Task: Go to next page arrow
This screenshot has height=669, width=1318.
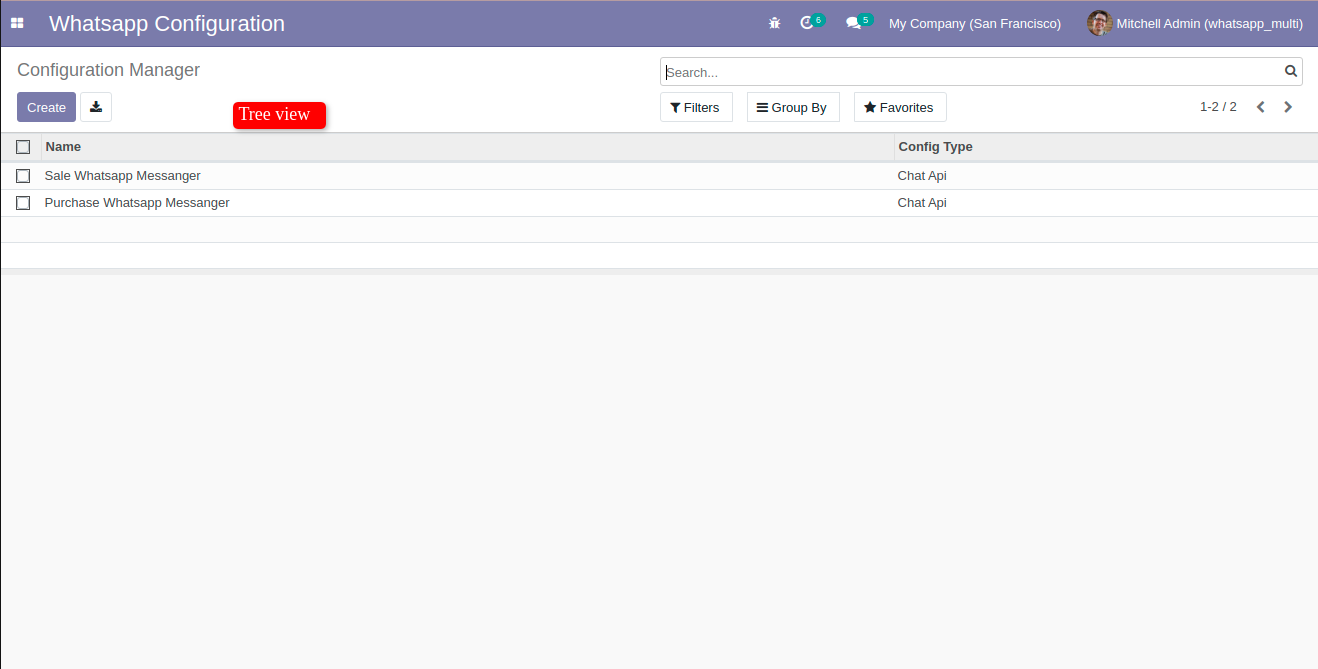Action: 1288,107
